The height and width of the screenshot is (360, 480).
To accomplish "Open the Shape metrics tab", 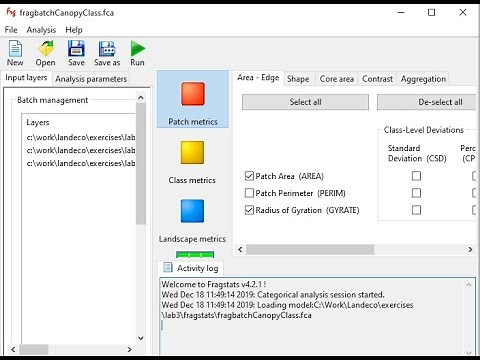I will (x=298, y=79).
